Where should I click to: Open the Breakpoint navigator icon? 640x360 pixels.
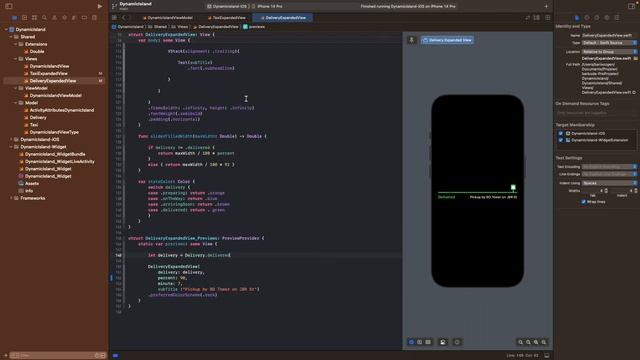tap(84, 18)
